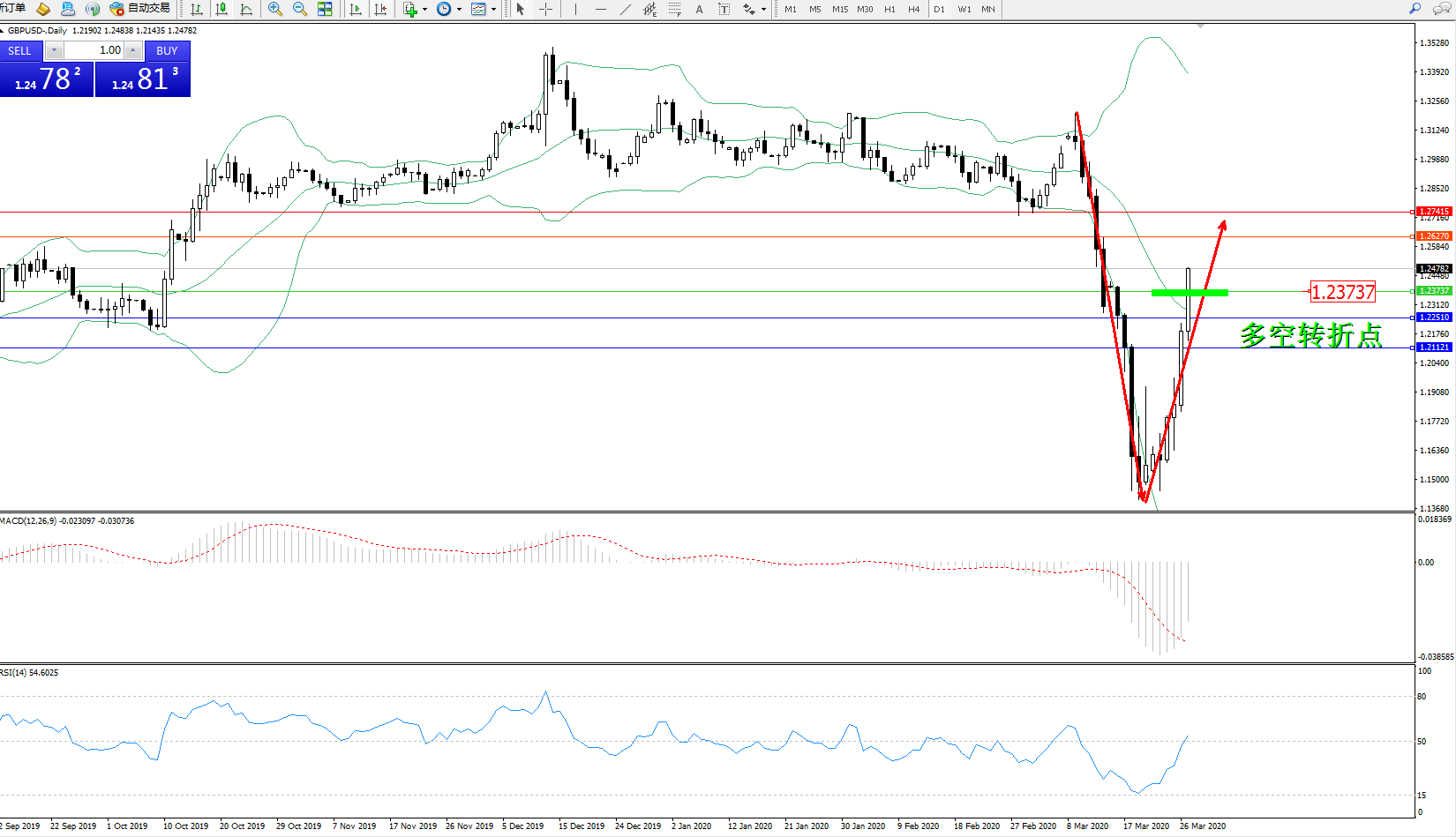The width and height of the screenshot is (1456, 837).
Task: Draw a horizontal line tool
Action: [x=600, y=9]
